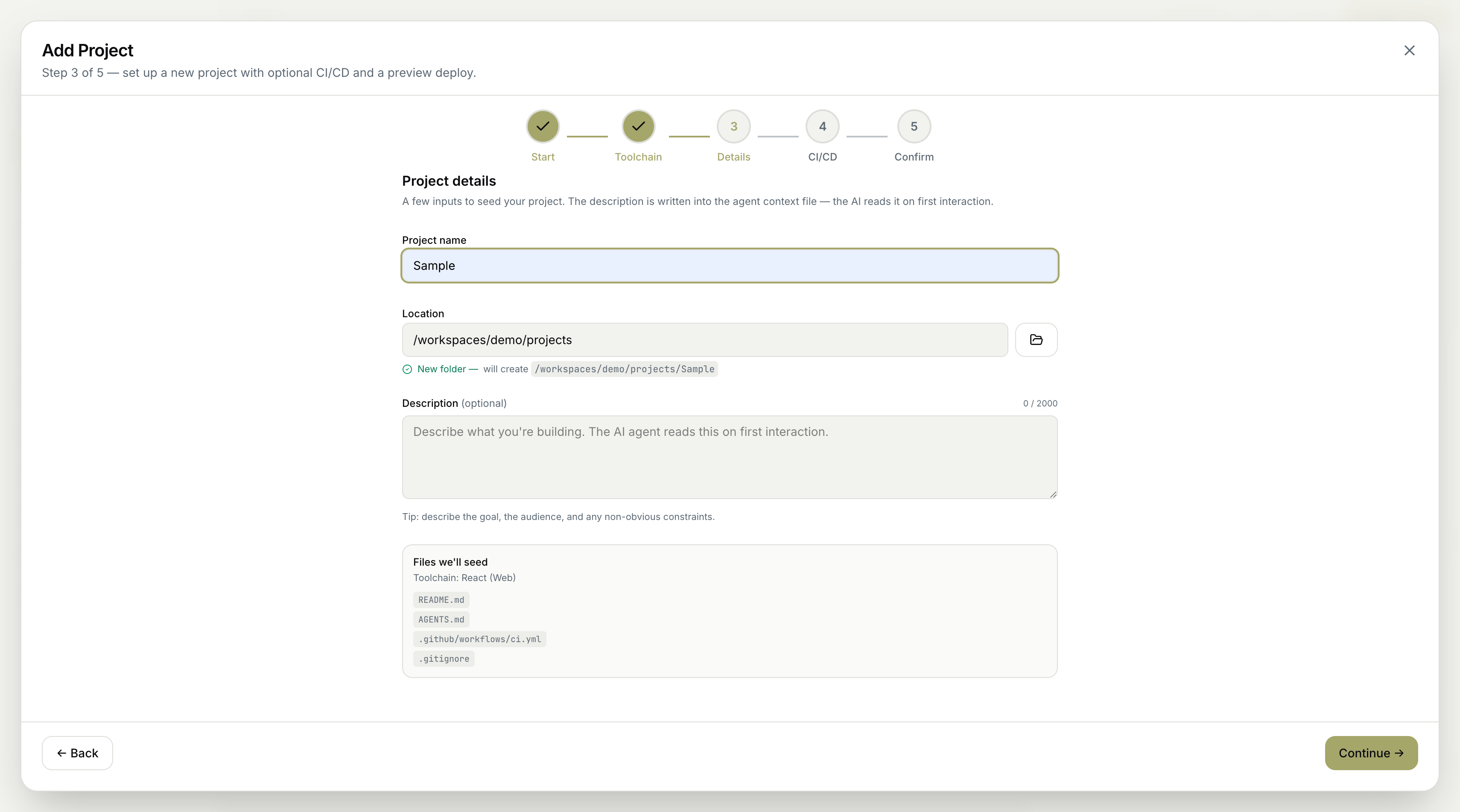Click the CI/CD step label

coord(822,157)
